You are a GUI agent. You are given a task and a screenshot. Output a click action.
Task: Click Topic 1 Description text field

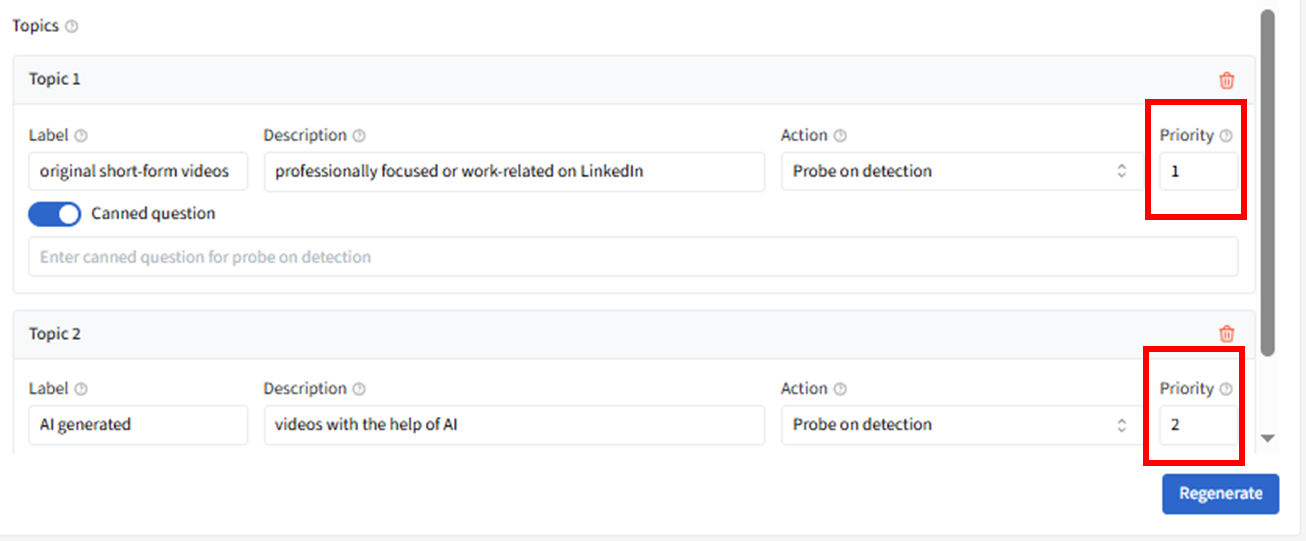pyautogui.click(x=514, y=171)
